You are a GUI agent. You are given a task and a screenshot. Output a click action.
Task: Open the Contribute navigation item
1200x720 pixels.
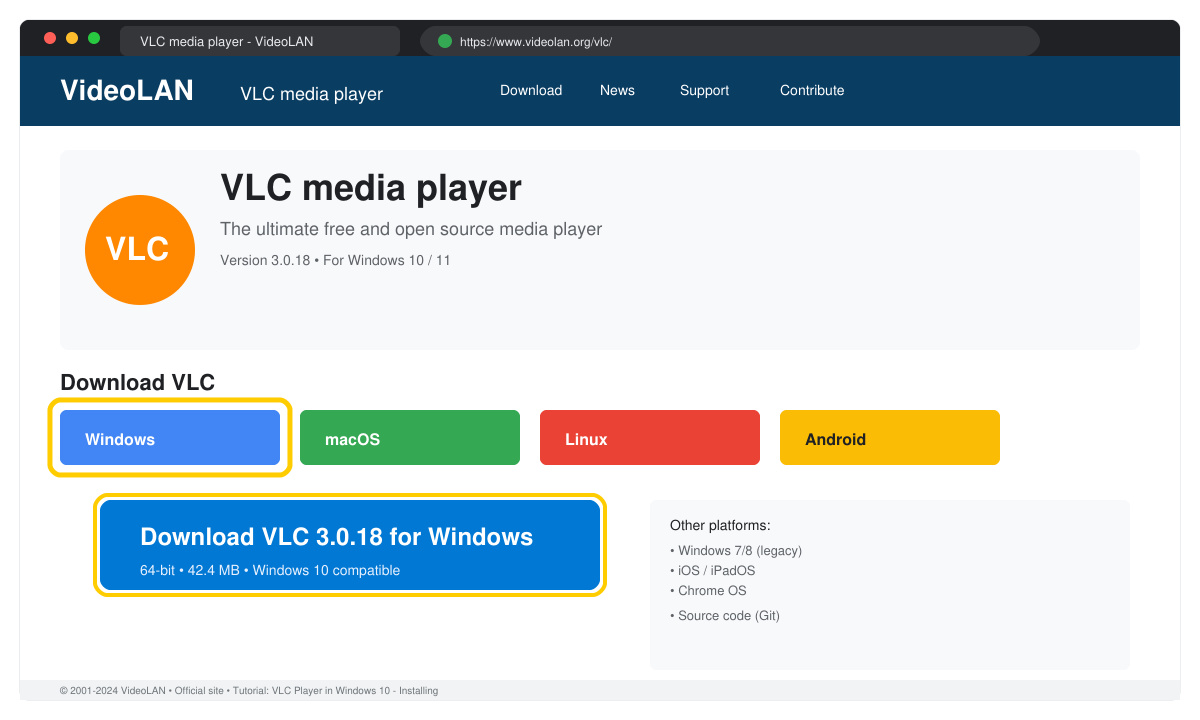(812, 90)
